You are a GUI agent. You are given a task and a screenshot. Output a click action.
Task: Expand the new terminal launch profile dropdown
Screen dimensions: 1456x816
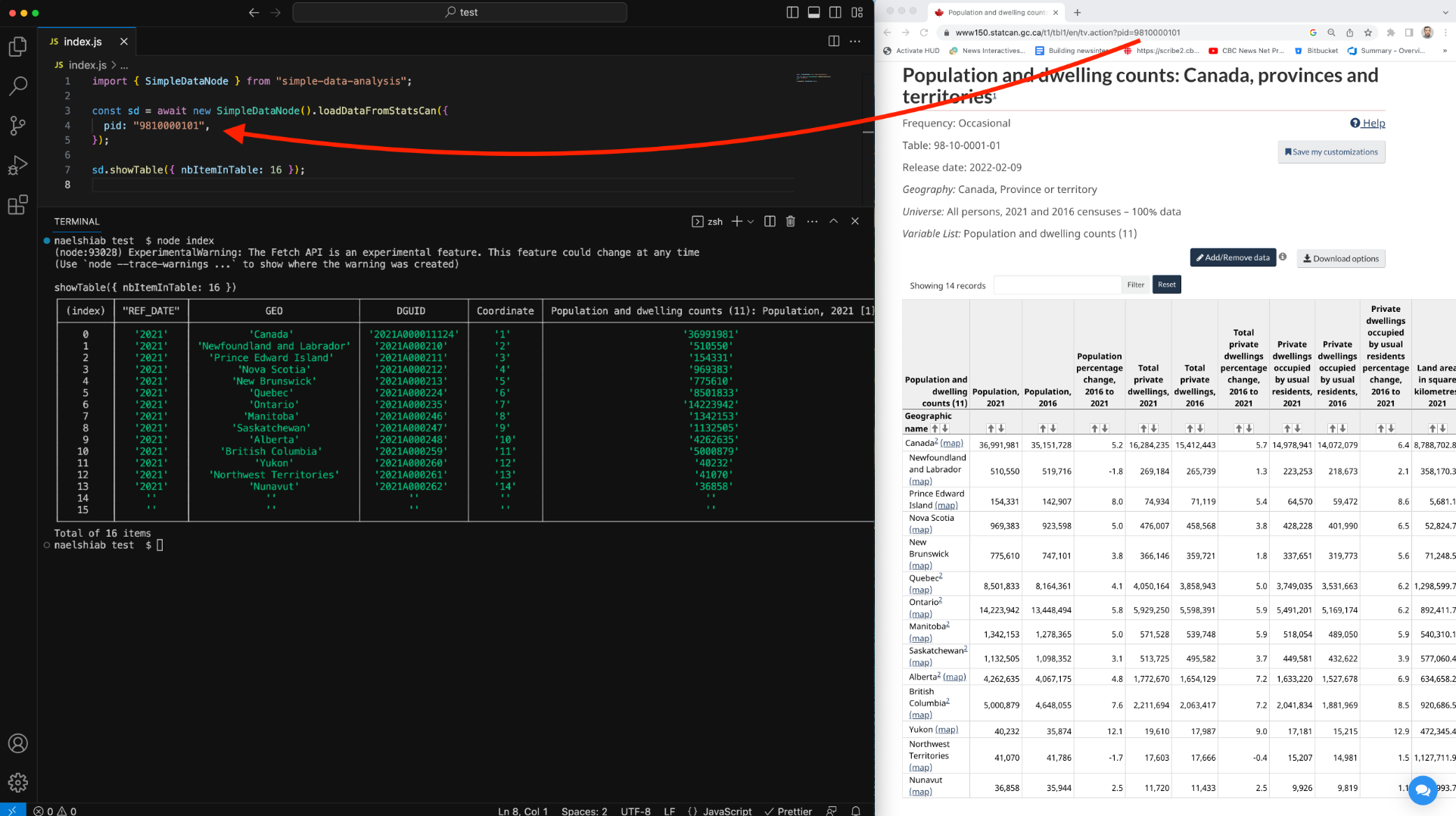[x=751, y=221]
